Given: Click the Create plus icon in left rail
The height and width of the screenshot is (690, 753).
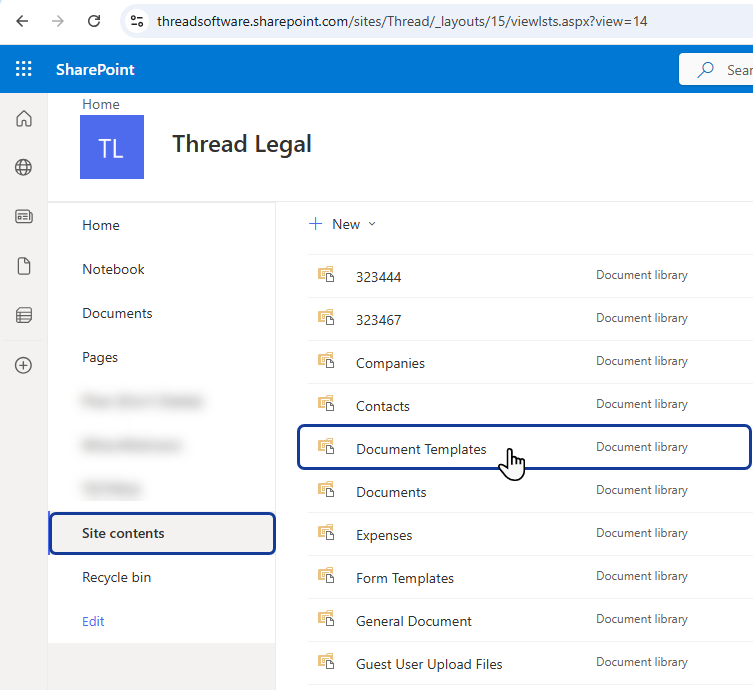Looking at the screenshot, I should point(24,365).
